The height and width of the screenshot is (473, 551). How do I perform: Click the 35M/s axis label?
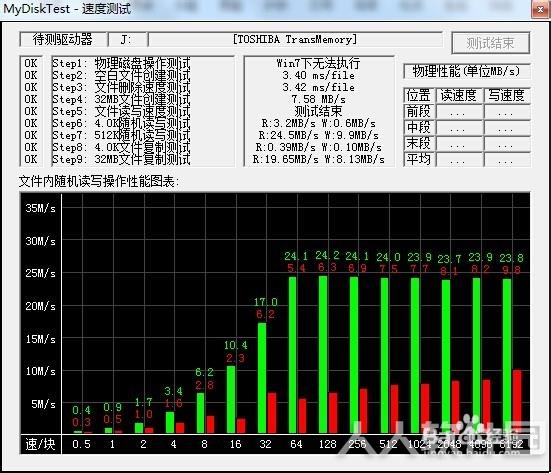pos(40,208)
